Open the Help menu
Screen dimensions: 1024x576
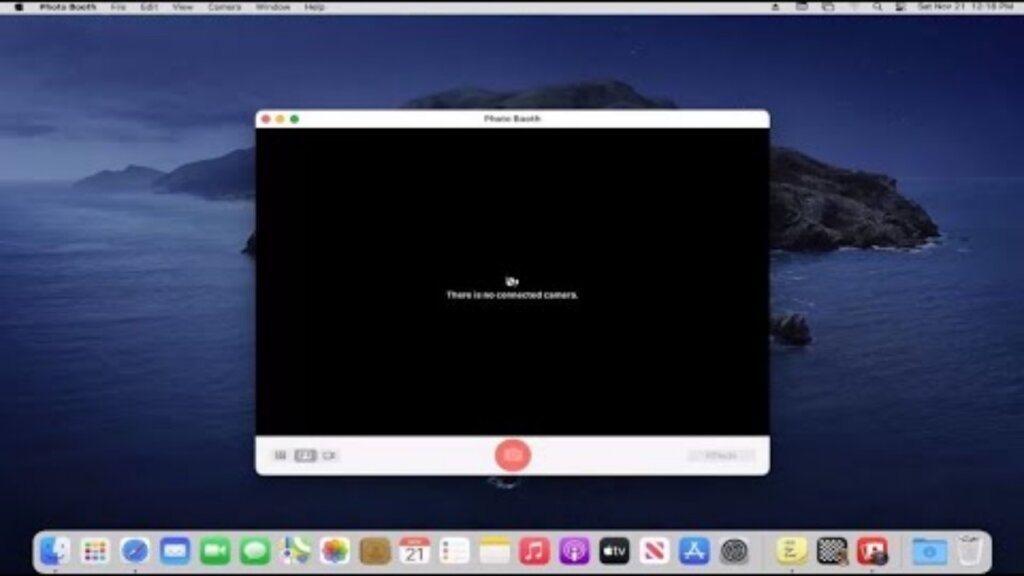pyautogui.click(x=315, y=7)
